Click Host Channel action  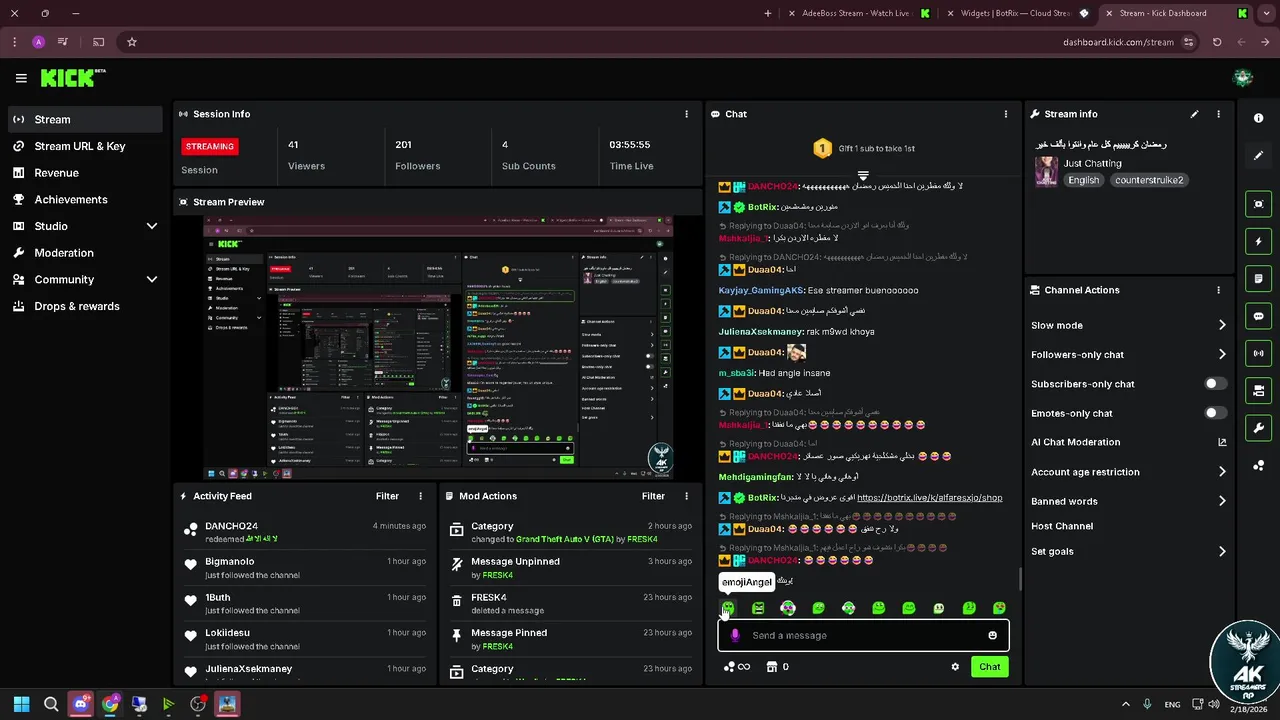[x=1062, y=526]
